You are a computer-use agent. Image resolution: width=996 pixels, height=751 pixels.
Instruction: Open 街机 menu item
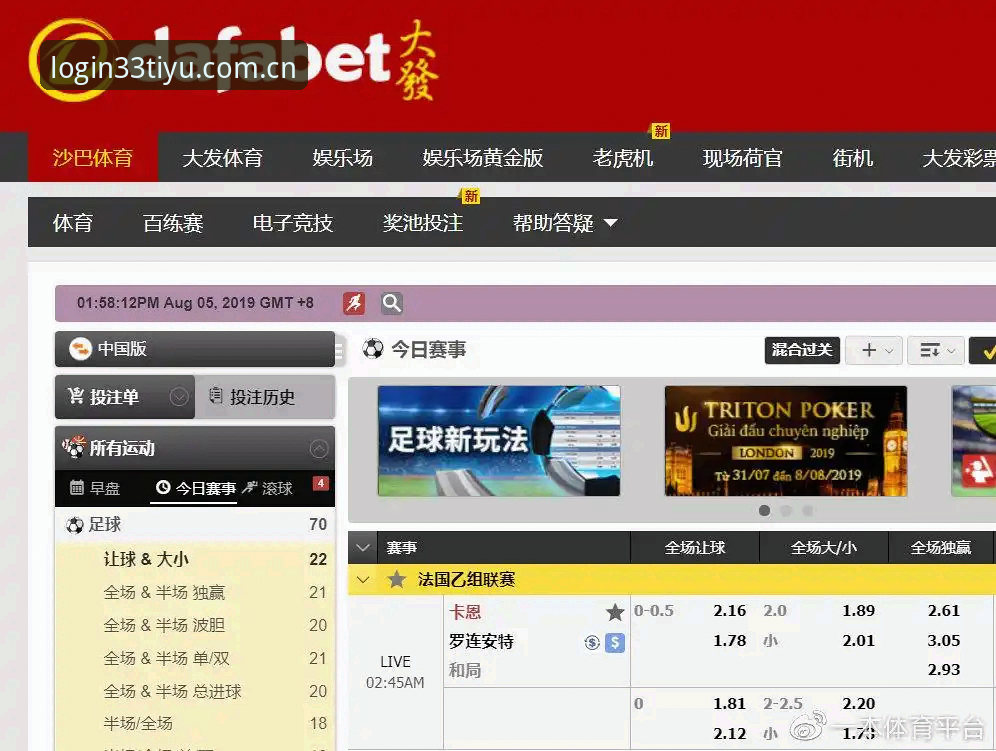coord(852,158)
